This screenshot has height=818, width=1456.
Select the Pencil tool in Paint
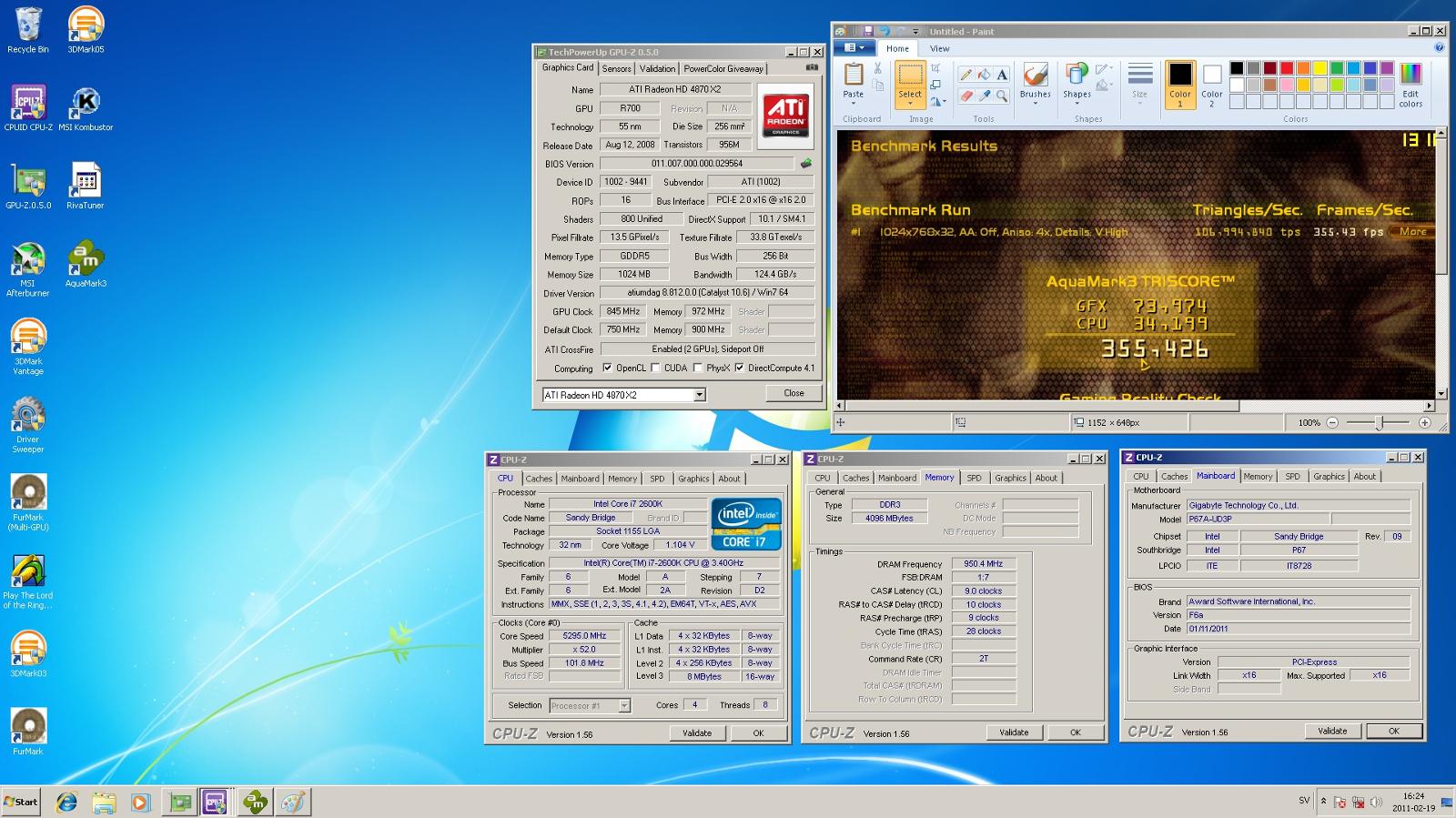tap(966, 74)
